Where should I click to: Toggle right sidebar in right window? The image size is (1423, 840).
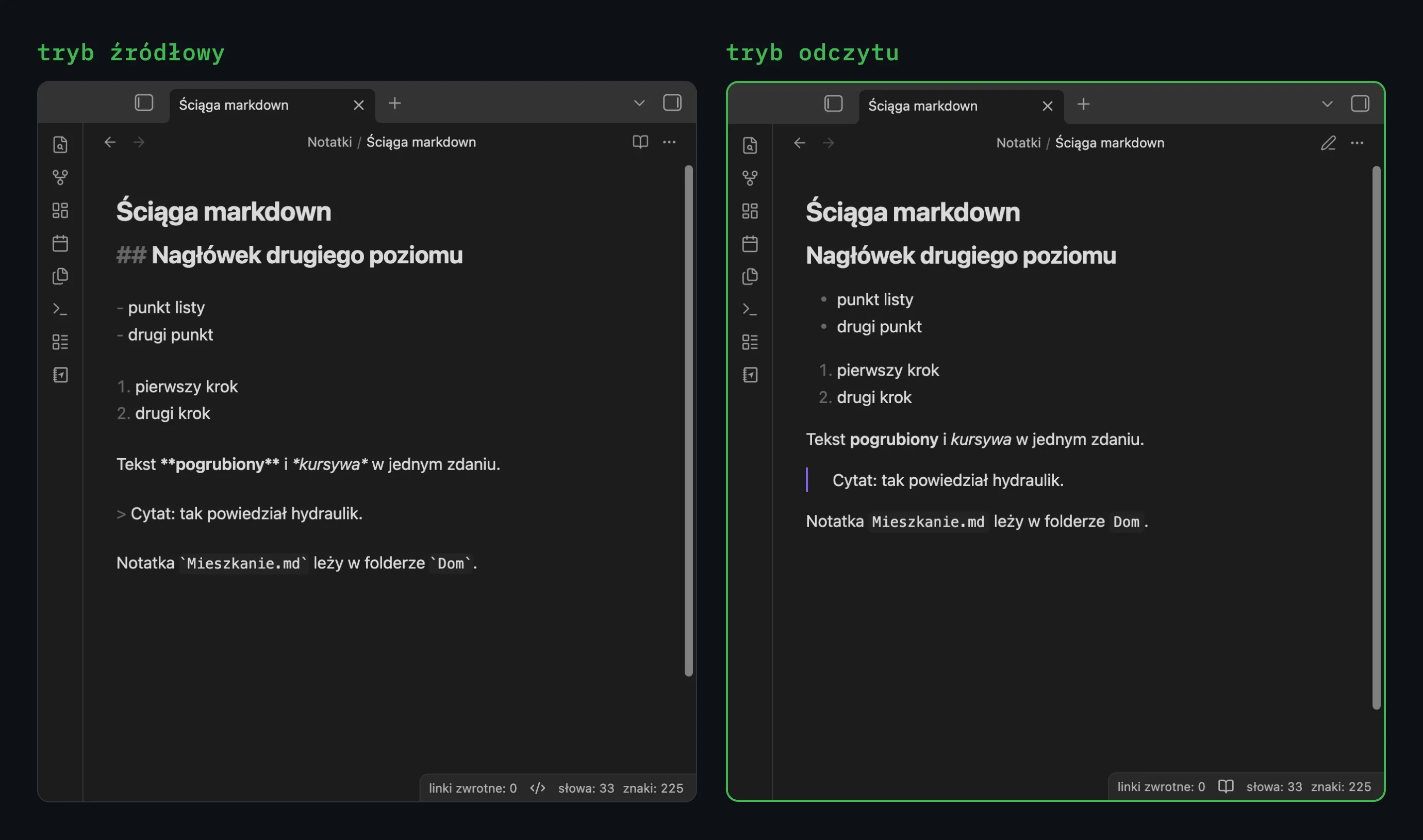1360,104
